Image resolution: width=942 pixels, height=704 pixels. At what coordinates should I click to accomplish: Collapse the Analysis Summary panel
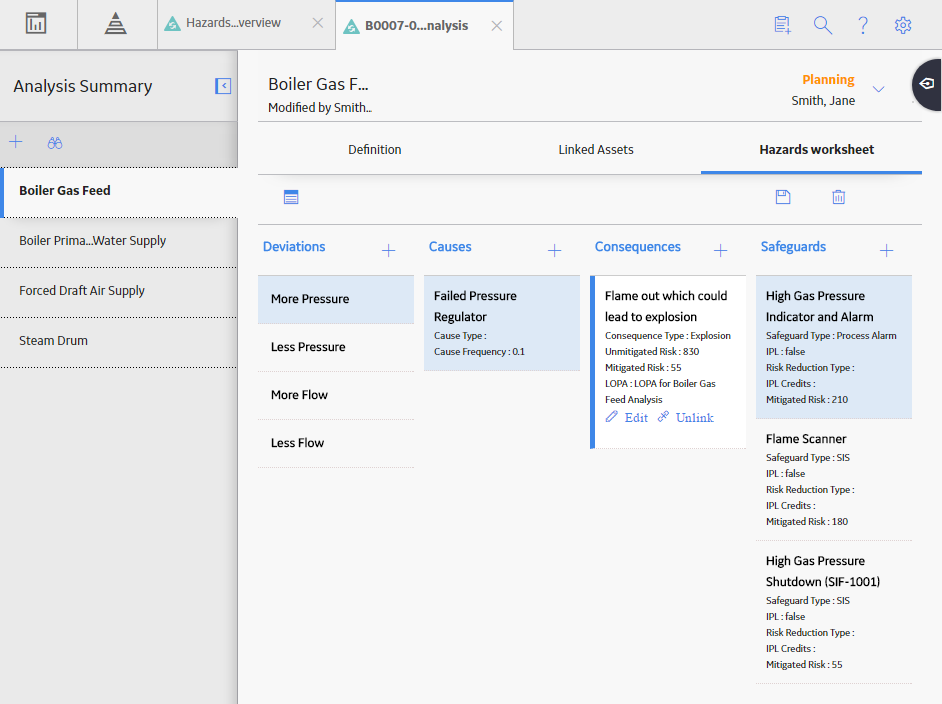coord(223,86)
